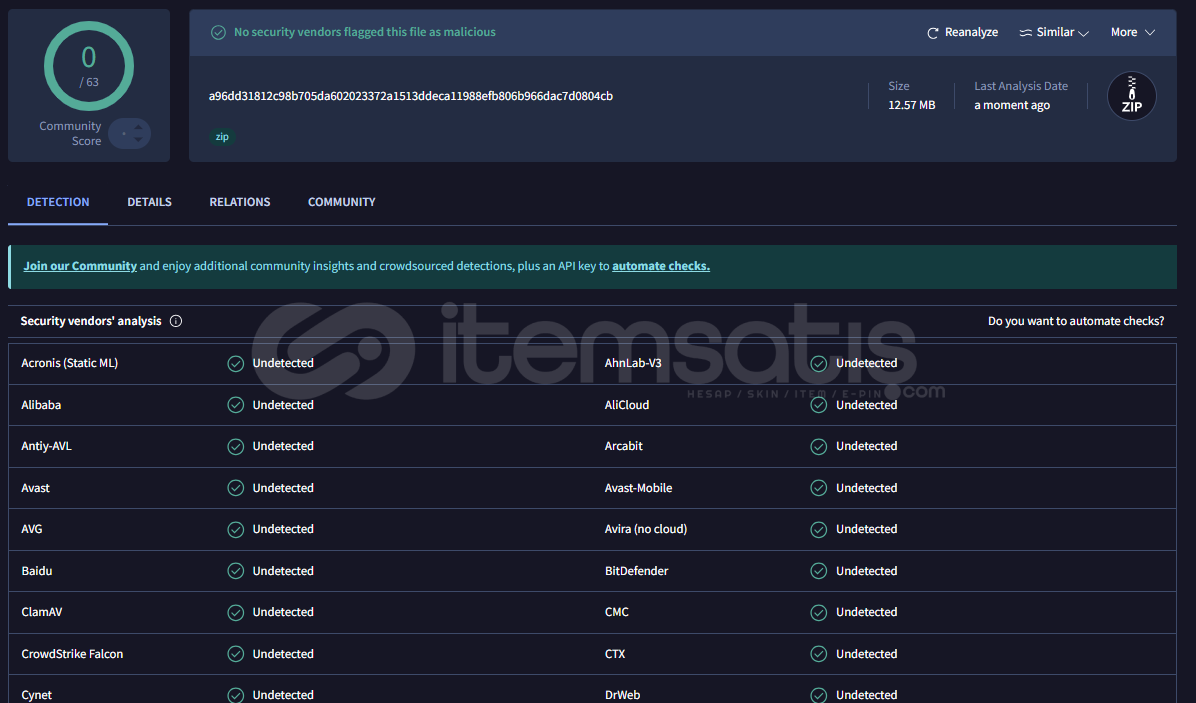Click the check icon for Cynet result

point(236,695)
